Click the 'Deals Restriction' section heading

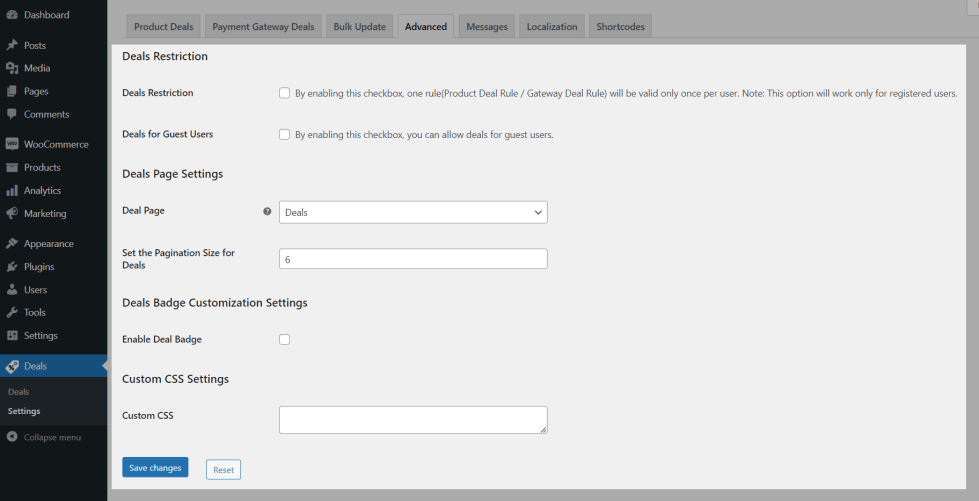pyautogui.click(x=165, y=56)
